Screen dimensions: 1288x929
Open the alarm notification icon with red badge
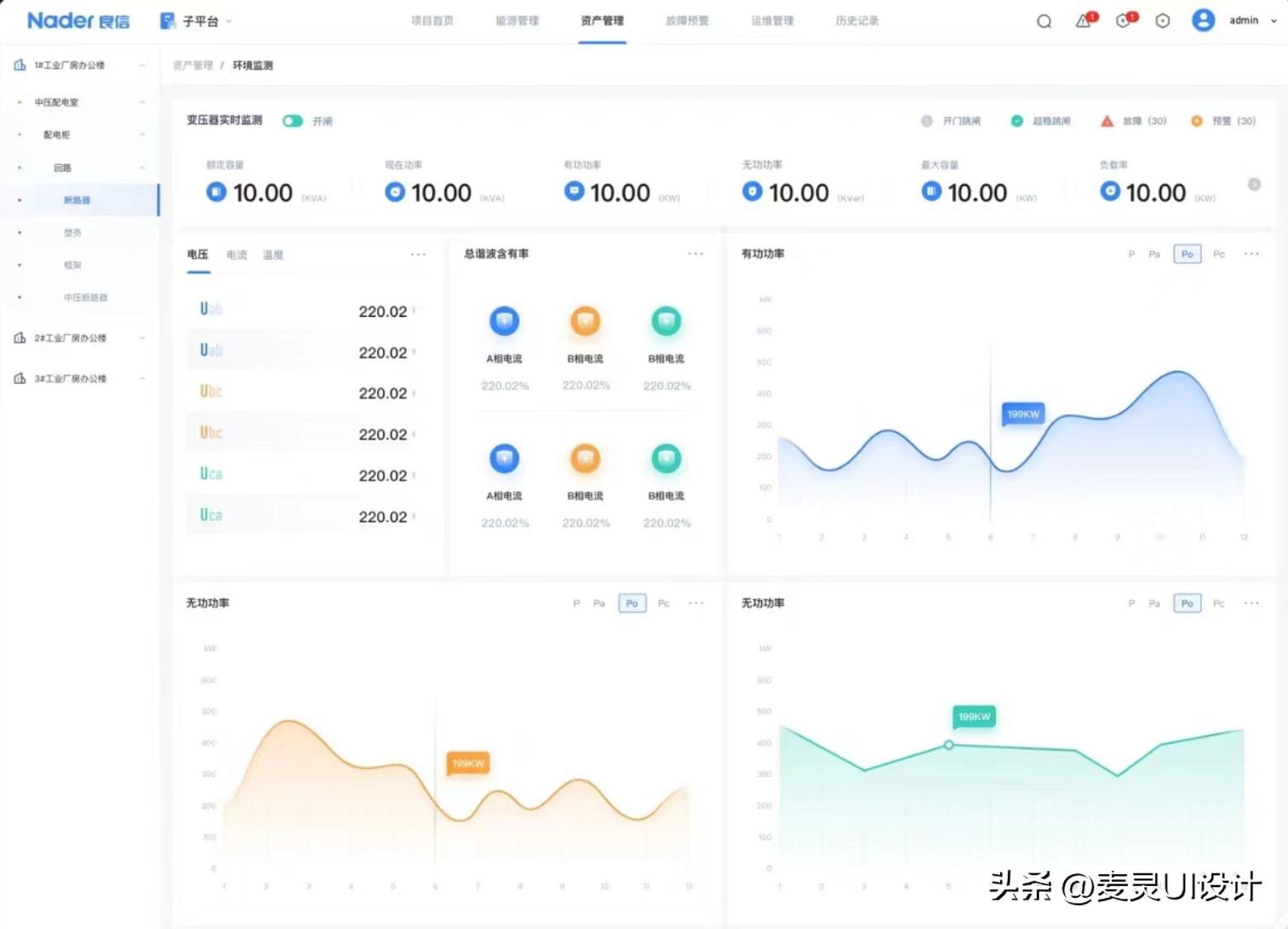point(1083,20)
